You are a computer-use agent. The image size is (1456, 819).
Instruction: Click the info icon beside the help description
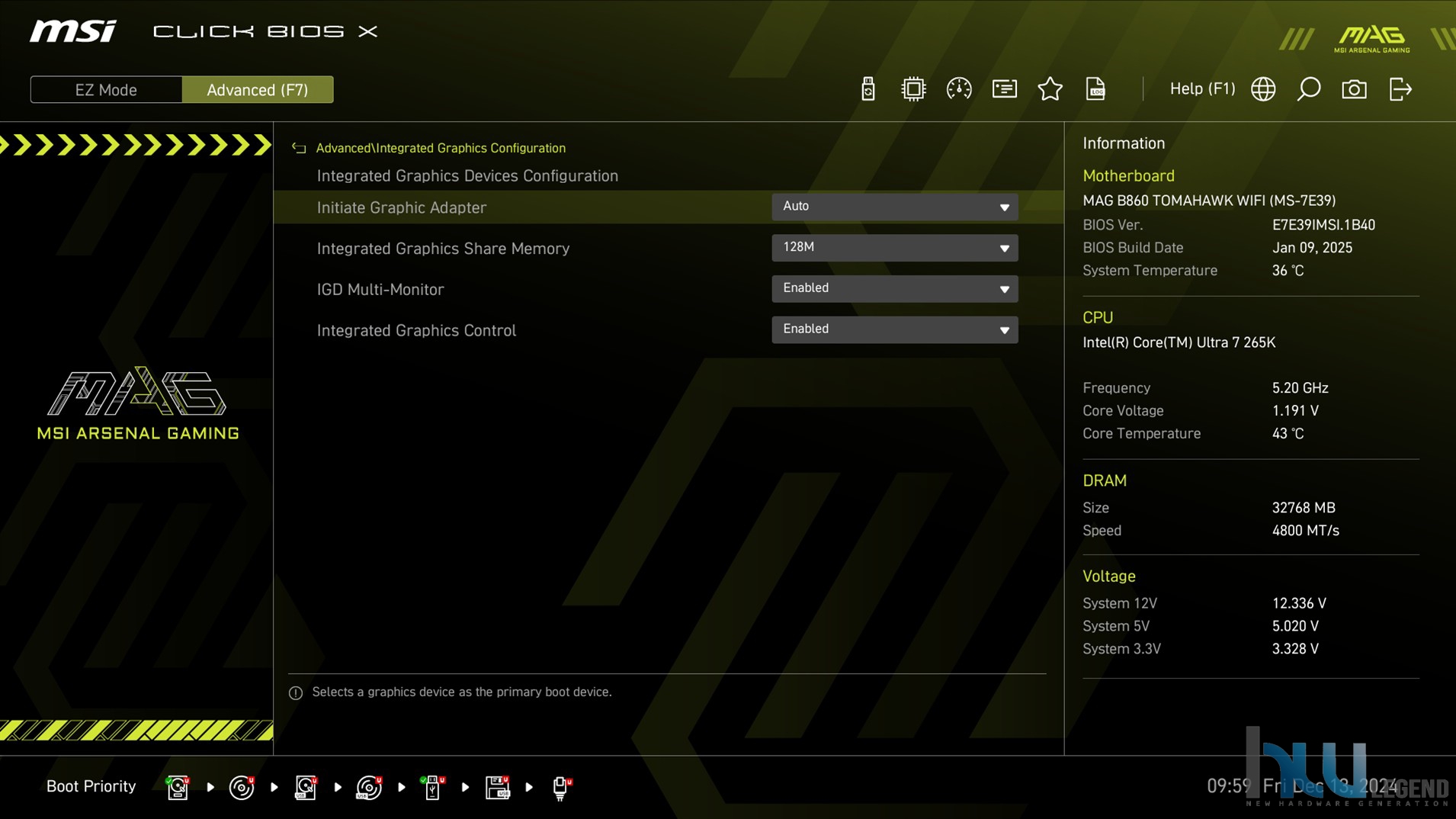(x=296, y=692)
